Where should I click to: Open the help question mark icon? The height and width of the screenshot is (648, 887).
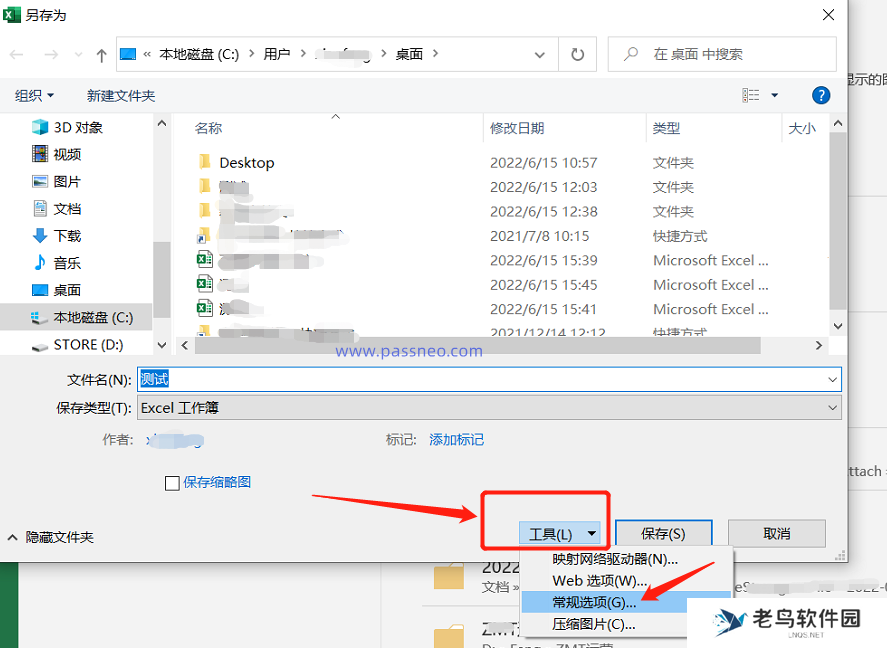(821, 95)
